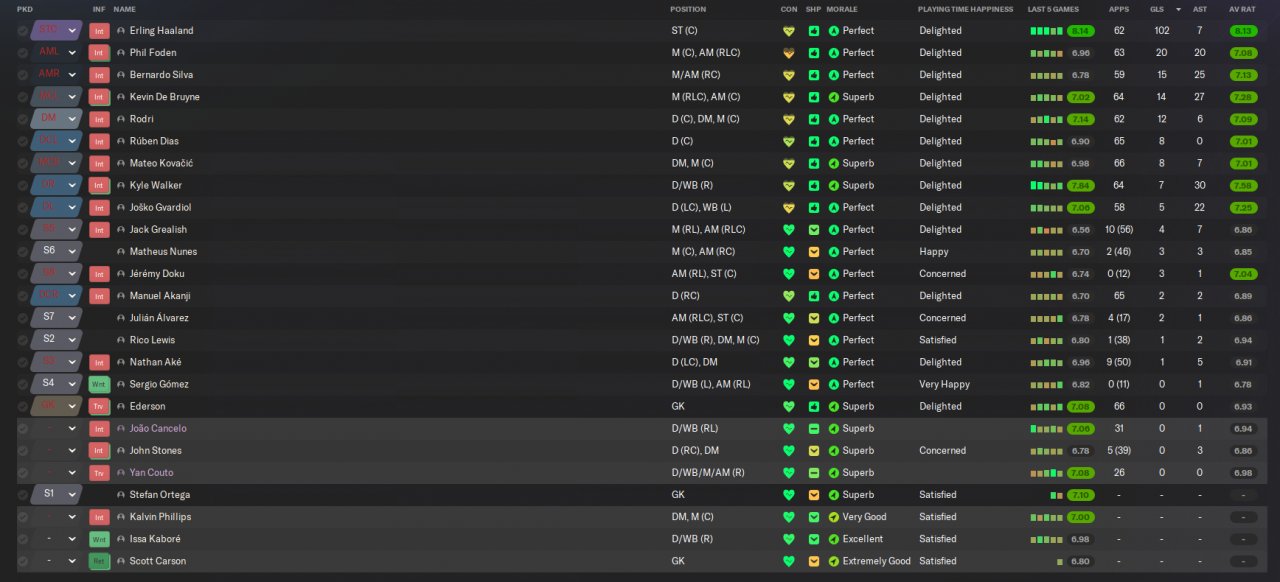
Task: Toggle the selection tick for Bernardo Silva
Action: (x=22, y=75)
